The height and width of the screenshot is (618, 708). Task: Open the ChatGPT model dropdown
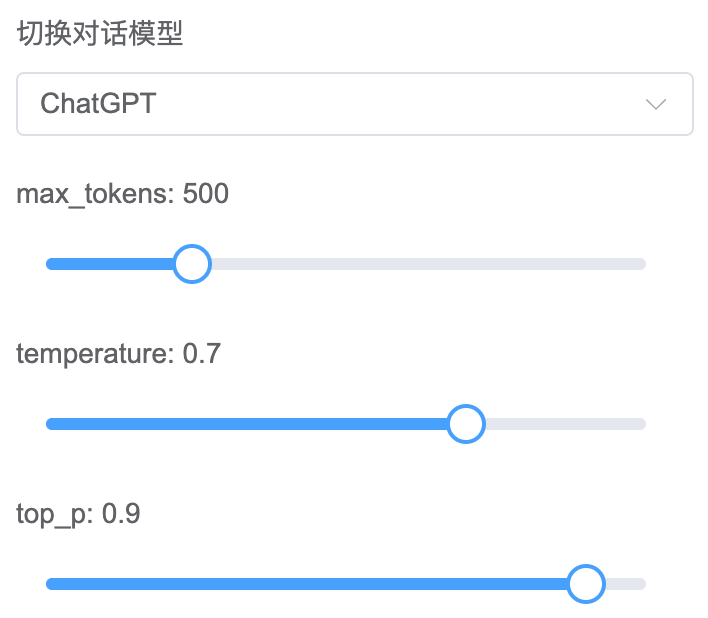(354, 103)
